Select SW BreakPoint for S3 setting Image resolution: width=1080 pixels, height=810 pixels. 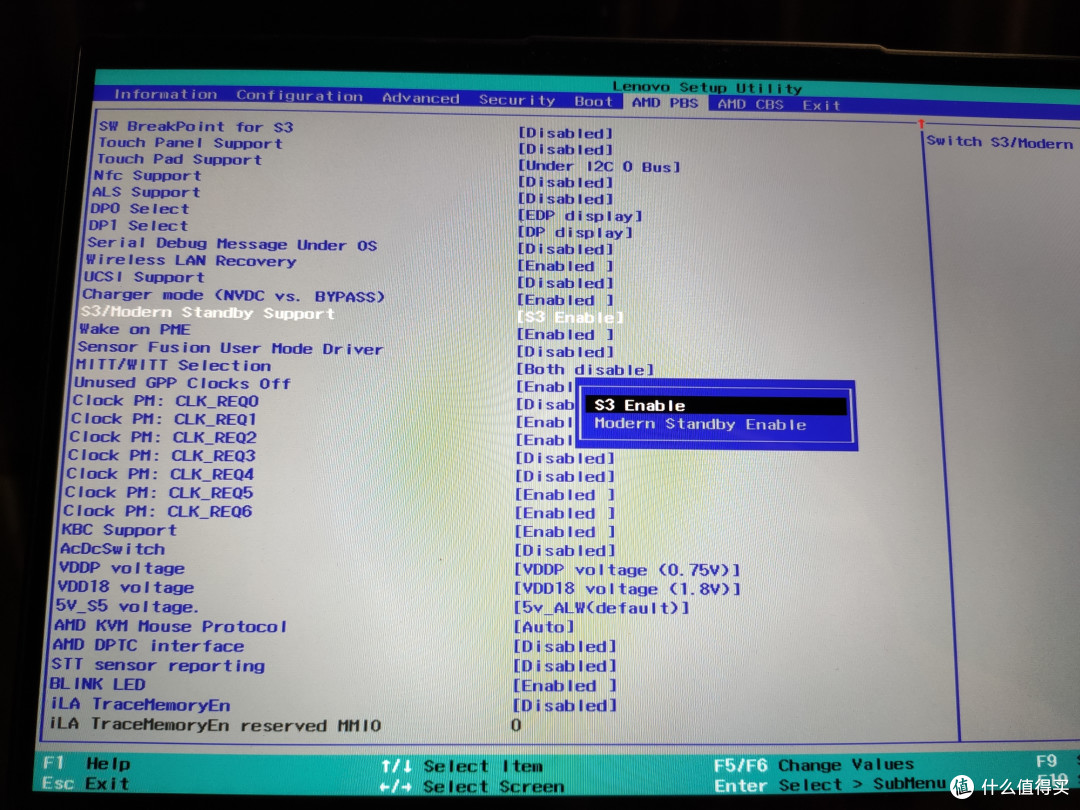coord(196,127)
